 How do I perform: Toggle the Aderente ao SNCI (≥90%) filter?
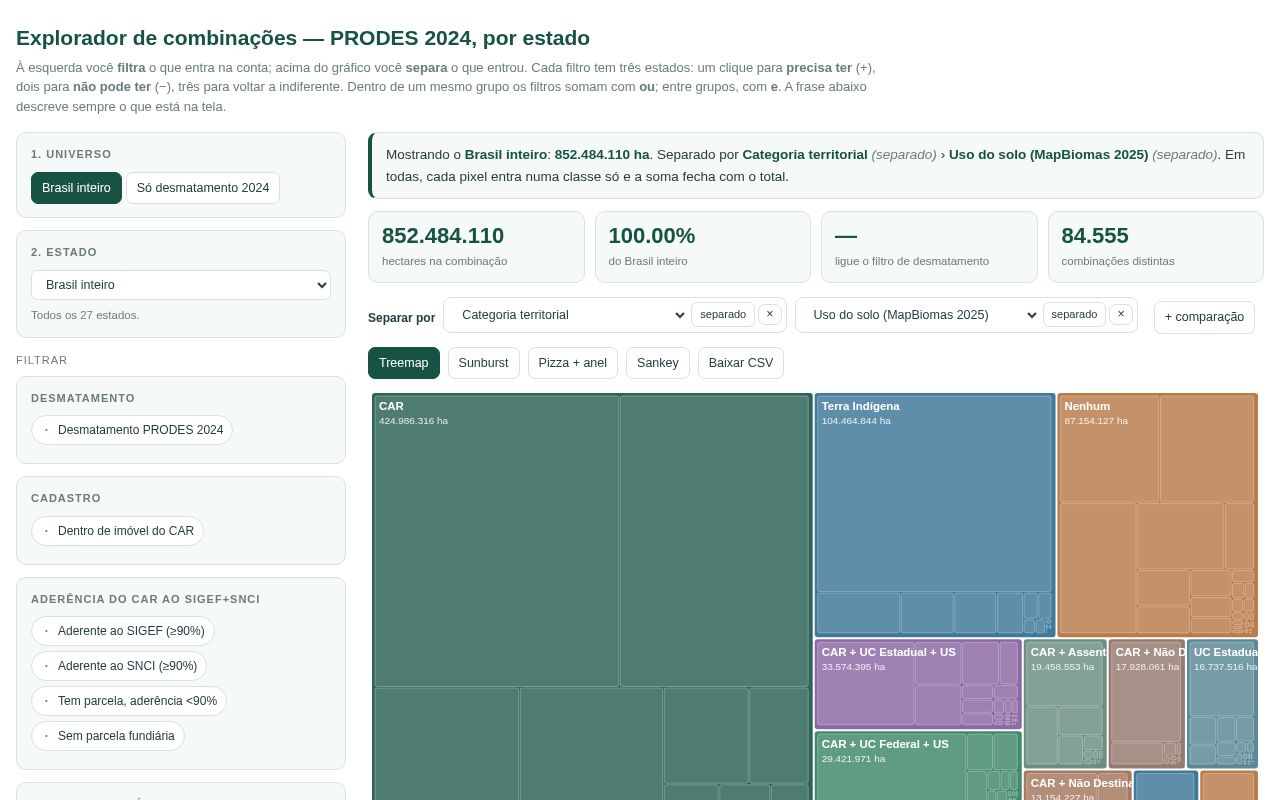pyautogui.click(x=119, y=666)
